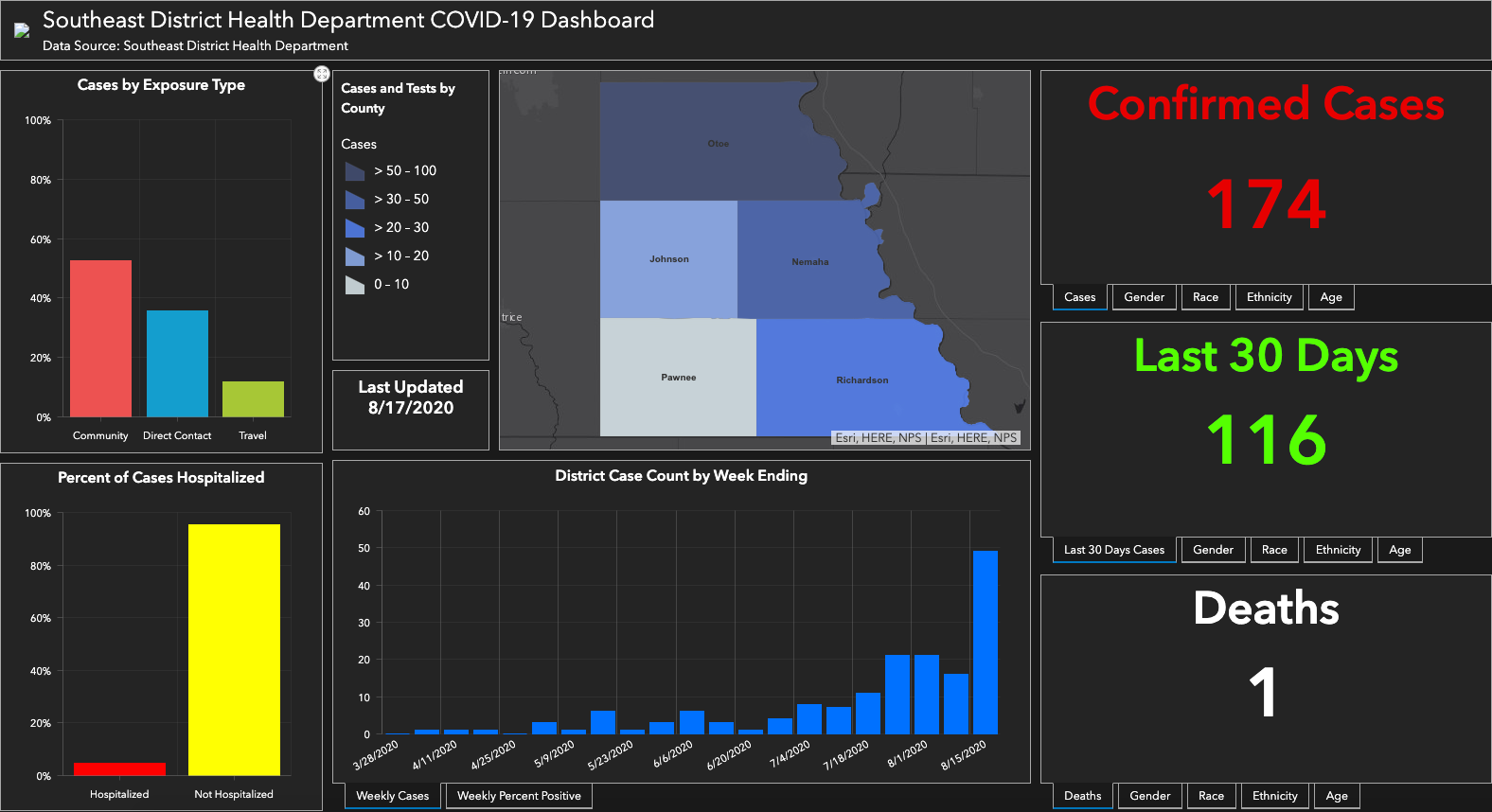
Task: Select Ethnicity tab in the Deaths panel
Action: (x=1274, y=796)
